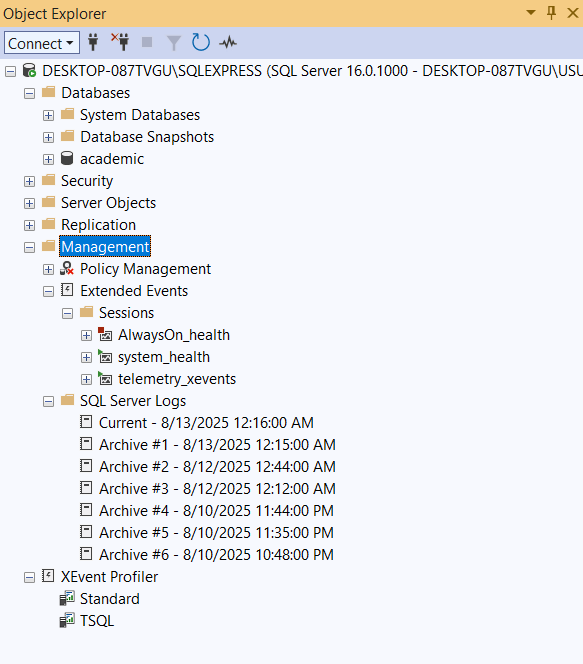Screen dimensions: 583x664
Task: Select the academic database cylinder icon
Action: coord(67,158)
